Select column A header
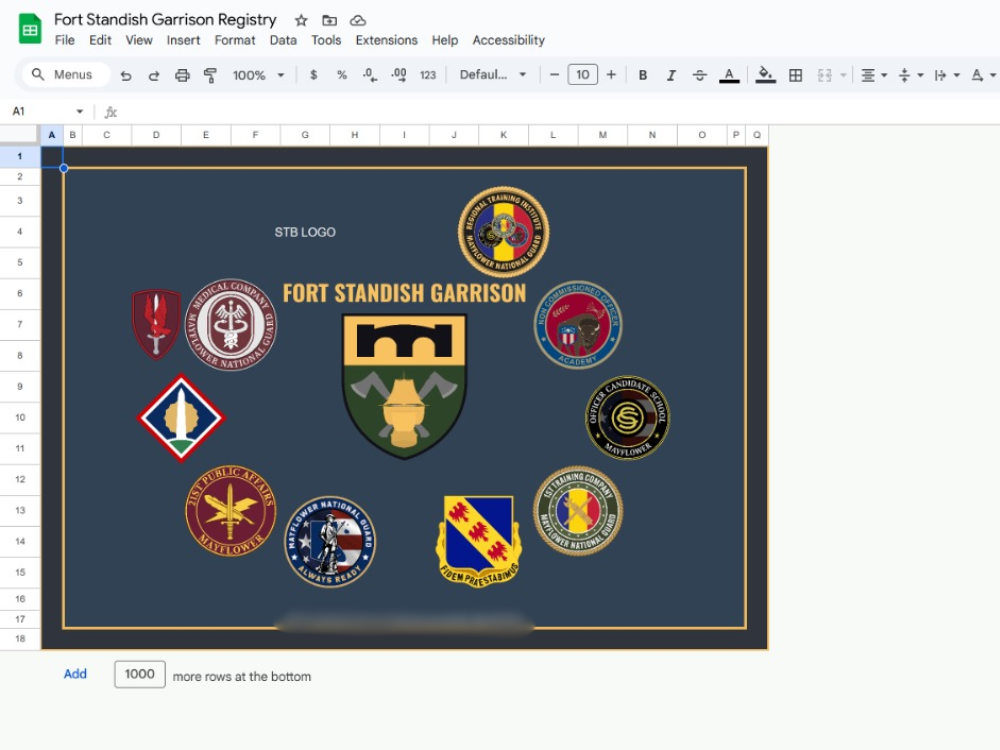Screen dimensions: 1000x750 coord(52,135)
